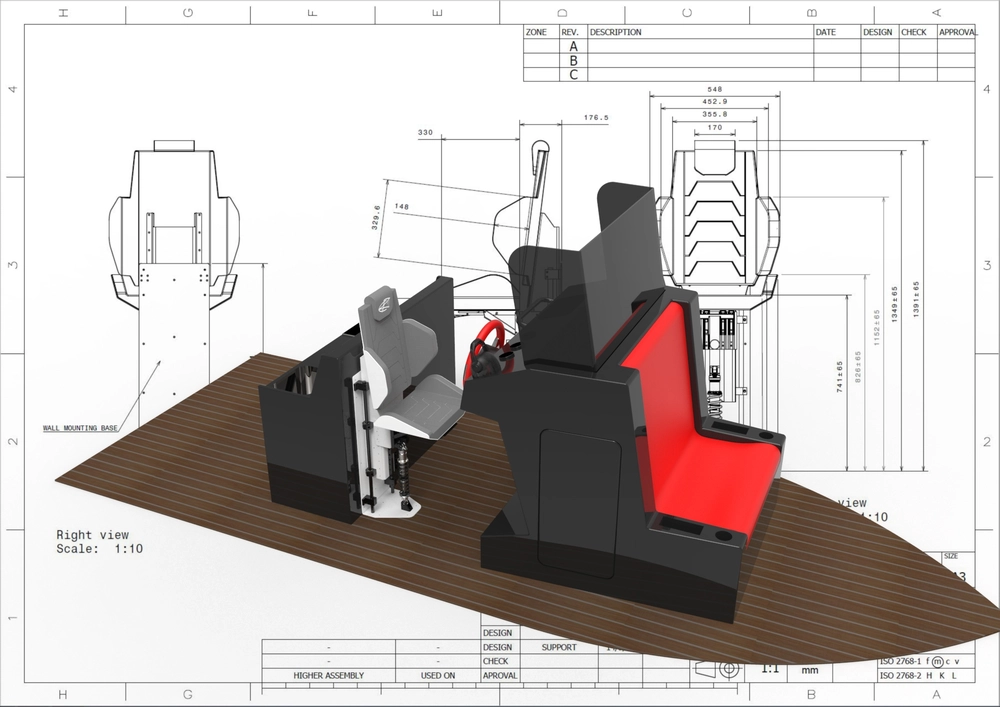Click the crosshair circle beside the projection symbol
Image resolution: width=1000 pixels, height=707 pixels.
pyautogui.click(x=729, y=667)
